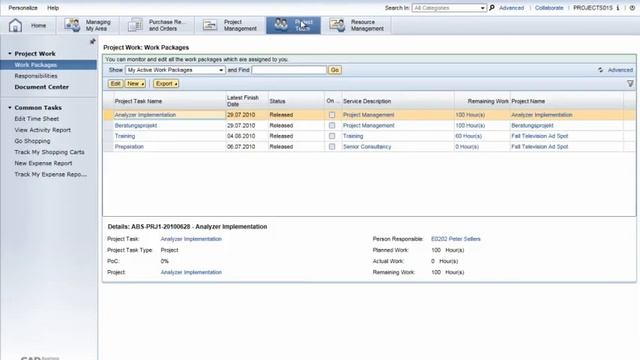Click Senior Consultancy service description cell
This screenshot has width=640, height=360.
click(367, 147)
